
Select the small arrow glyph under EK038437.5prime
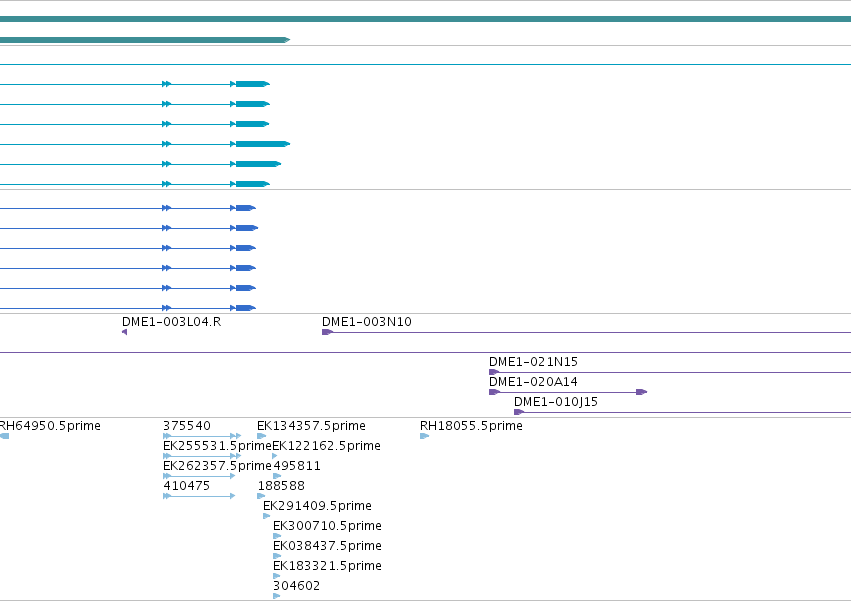(277, 556)
